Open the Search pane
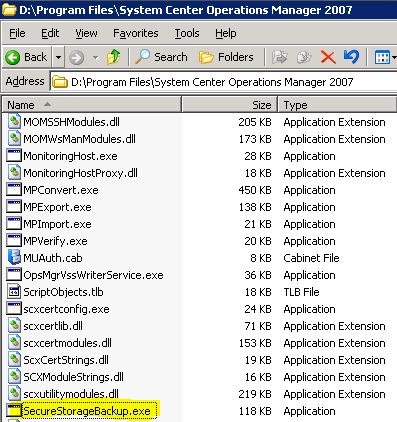397x422 pixels. click(161, 57)
